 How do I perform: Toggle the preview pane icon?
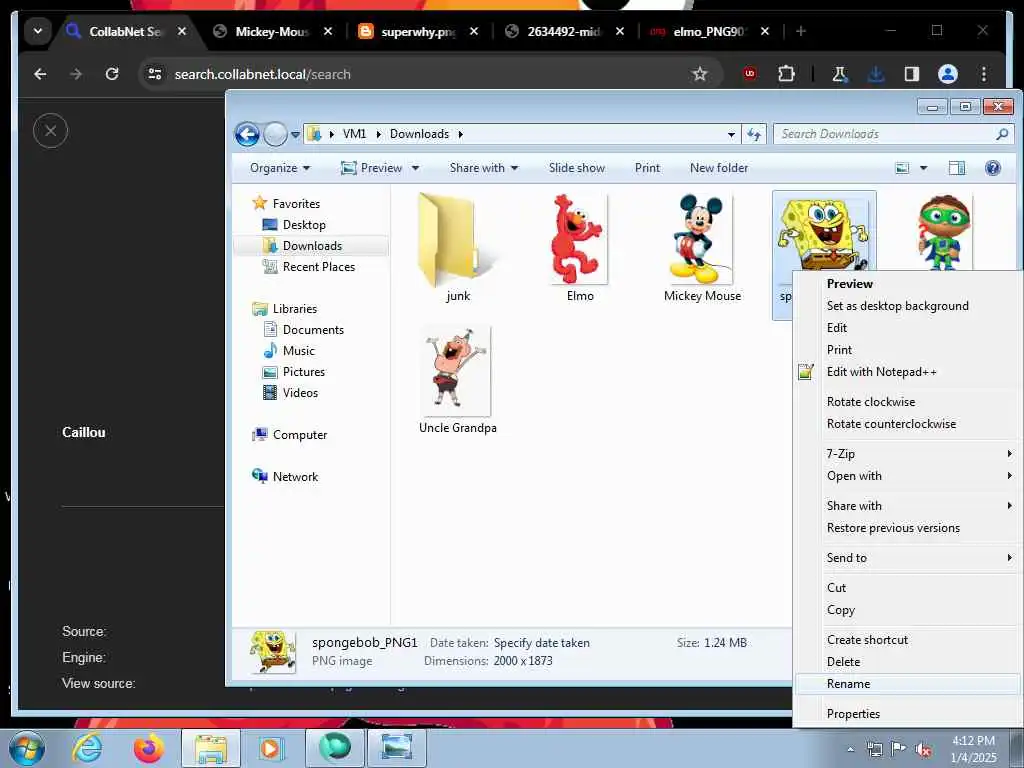957,168
